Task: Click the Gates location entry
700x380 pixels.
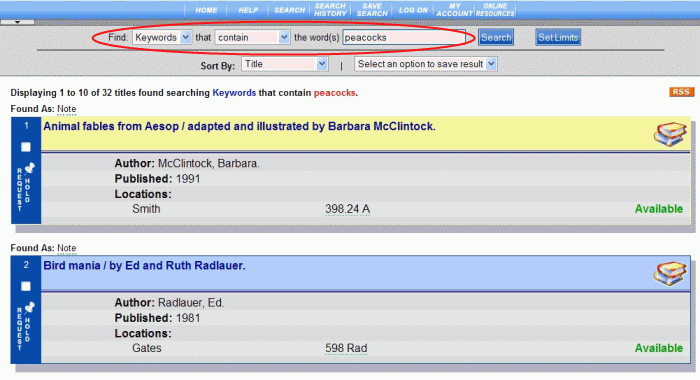Action: pyautogui.click(x=146, y=348)
